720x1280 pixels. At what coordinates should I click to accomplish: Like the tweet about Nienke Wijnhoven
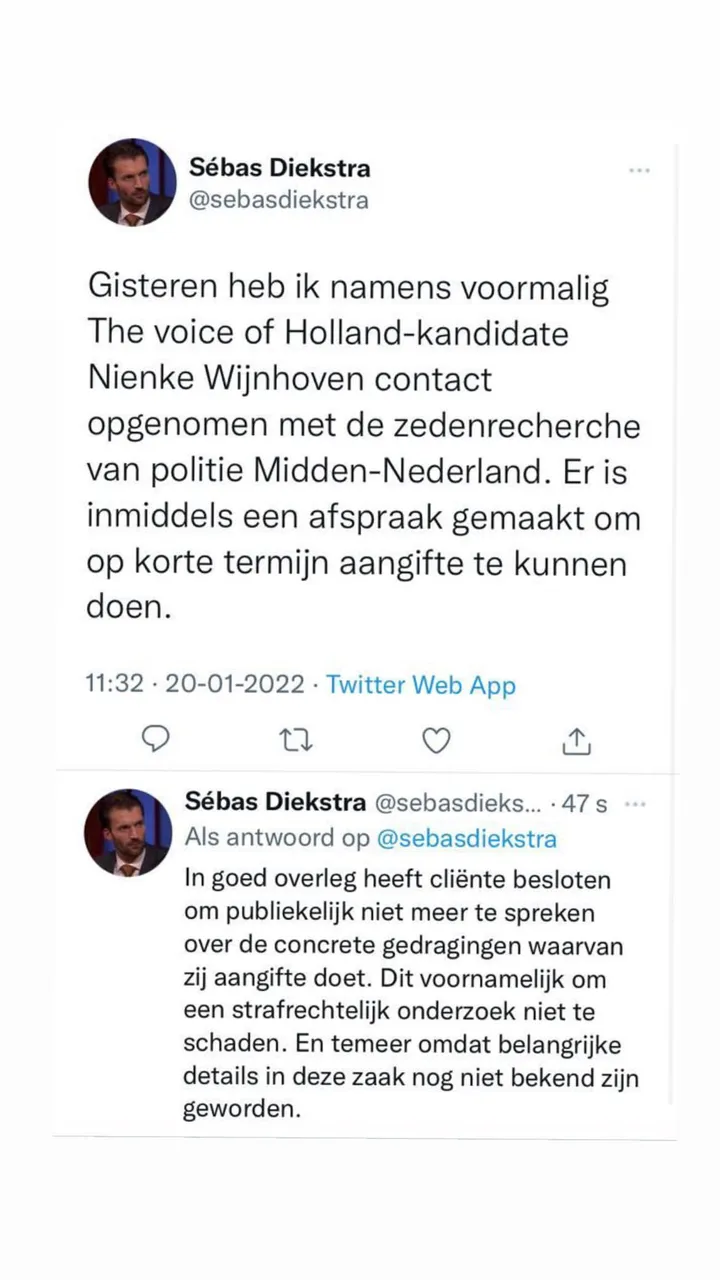pos(436,741)
